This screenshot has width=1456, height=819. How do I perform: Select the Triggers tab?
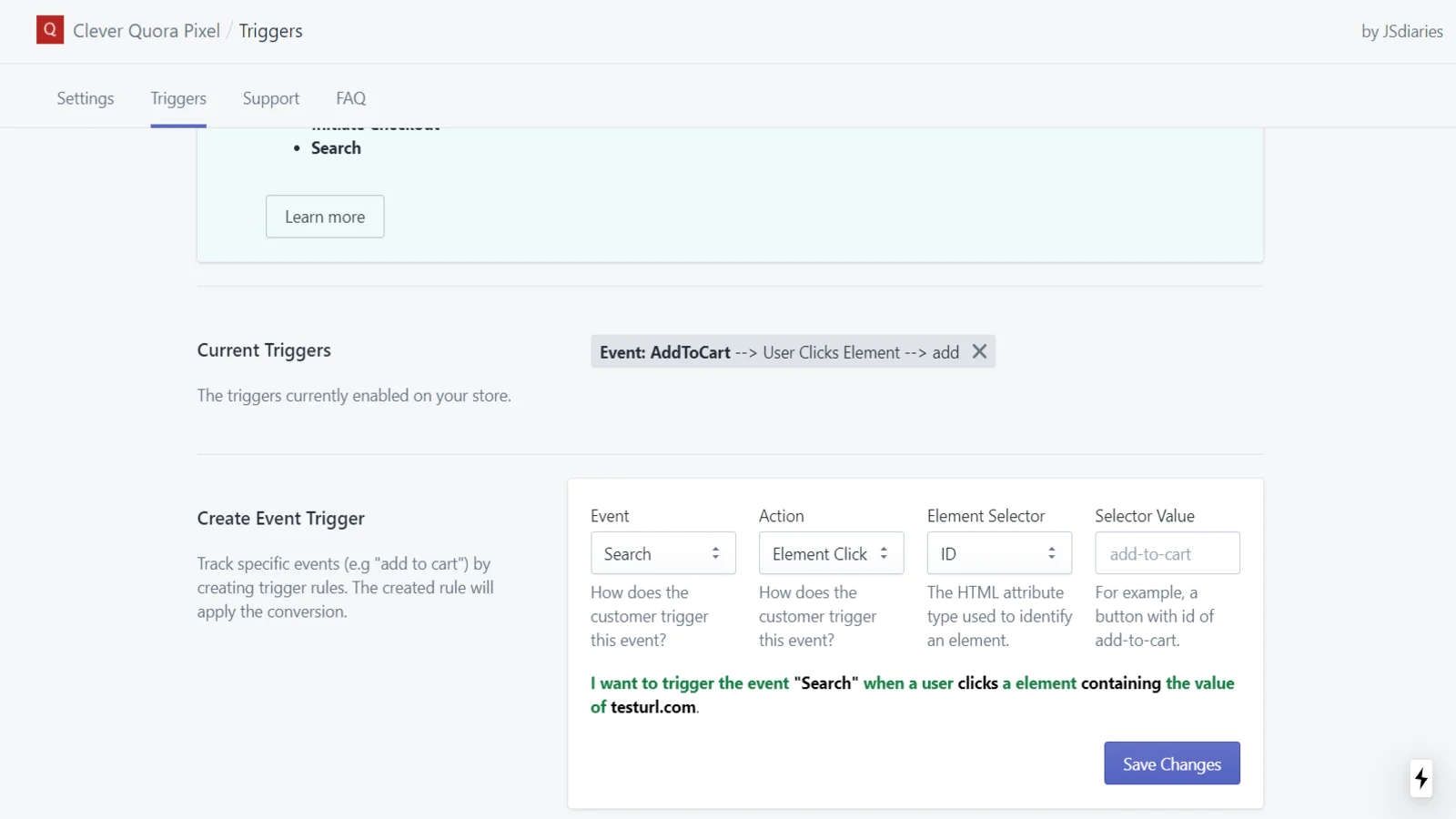tap(178, 98)
